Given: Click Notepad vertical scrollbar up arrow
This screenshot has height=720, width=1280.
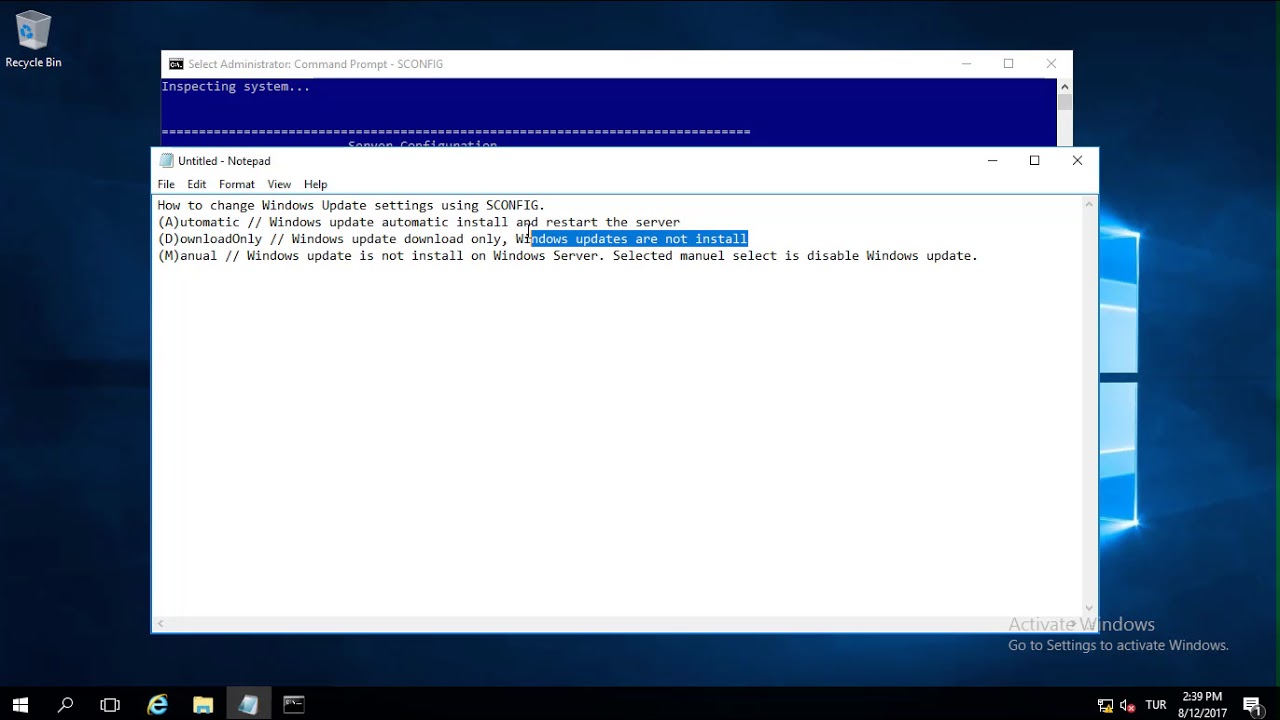Looking at the screenshot, I should coord(1089,204).
